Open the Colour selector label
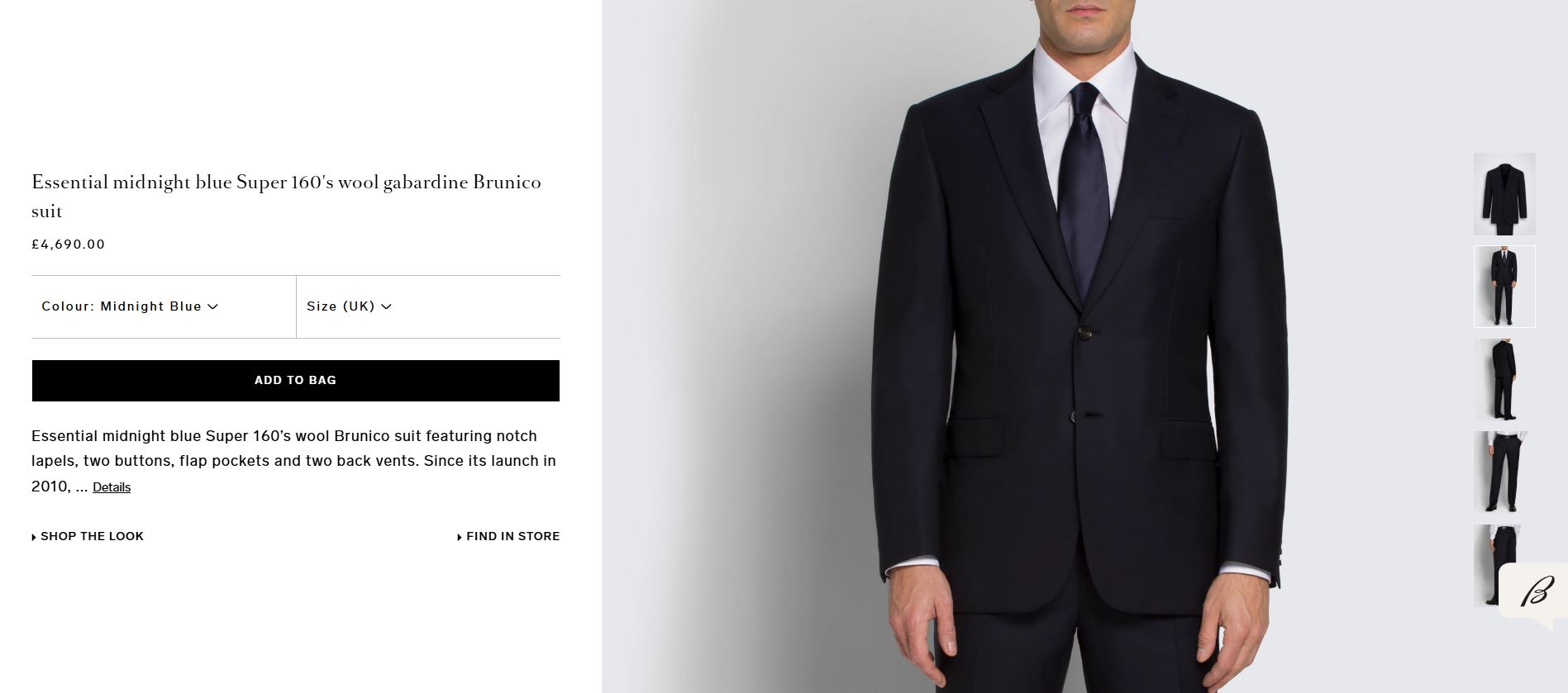 coord(122,306)
